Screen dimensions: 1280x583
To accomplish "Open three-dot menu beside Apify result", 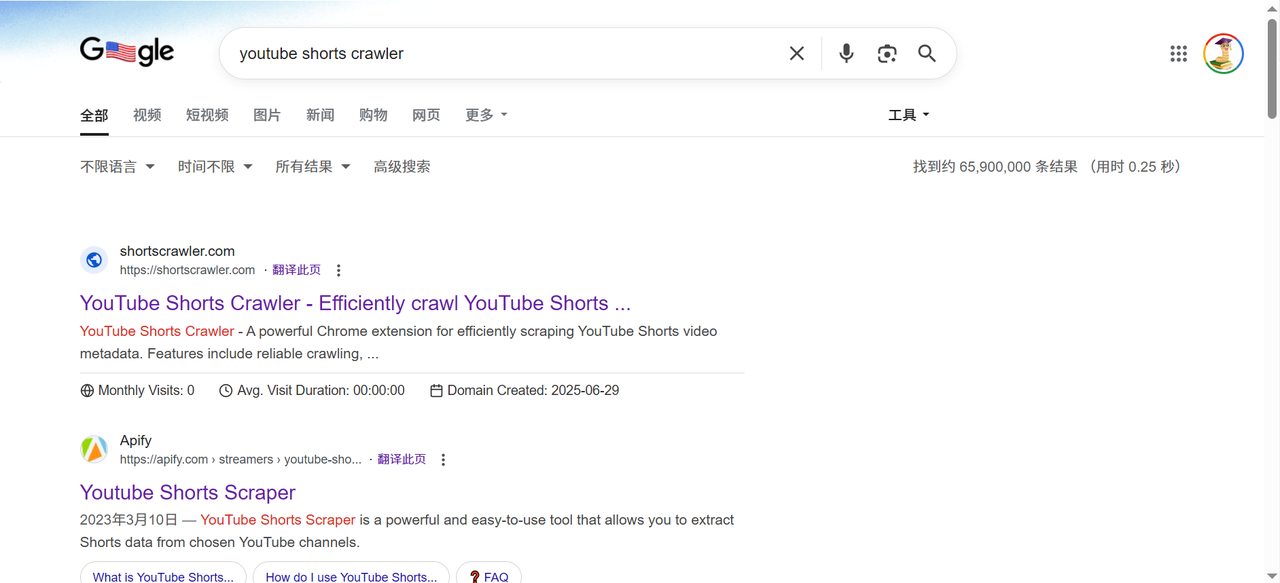I will (x=443, y=459).
